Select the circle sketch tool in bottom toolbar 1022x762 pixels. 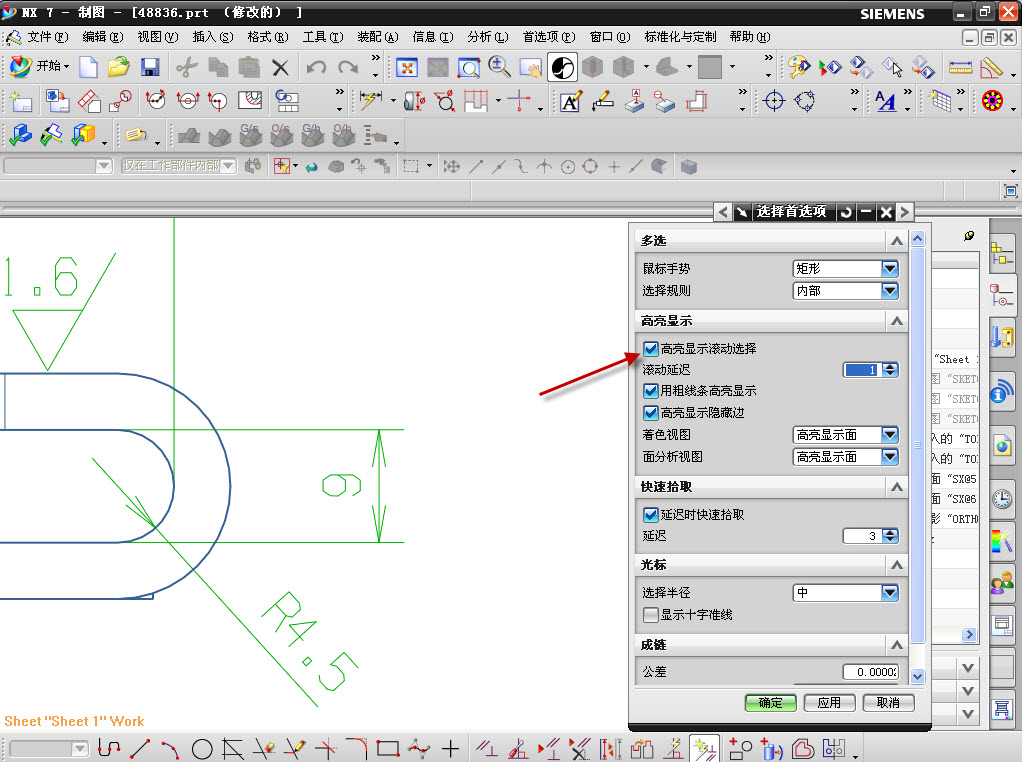pyautogui.click(x=202, y=749)
